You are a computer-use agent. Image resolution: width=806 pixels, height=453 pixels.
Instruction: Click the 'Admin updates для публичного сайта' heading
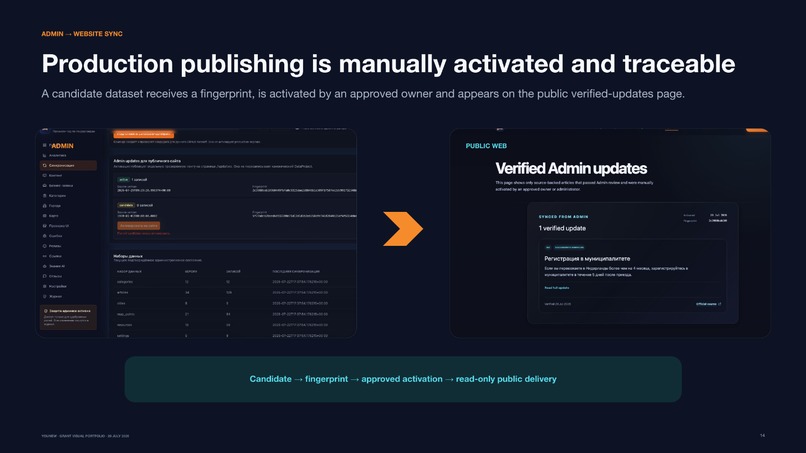tap(146, 161)
